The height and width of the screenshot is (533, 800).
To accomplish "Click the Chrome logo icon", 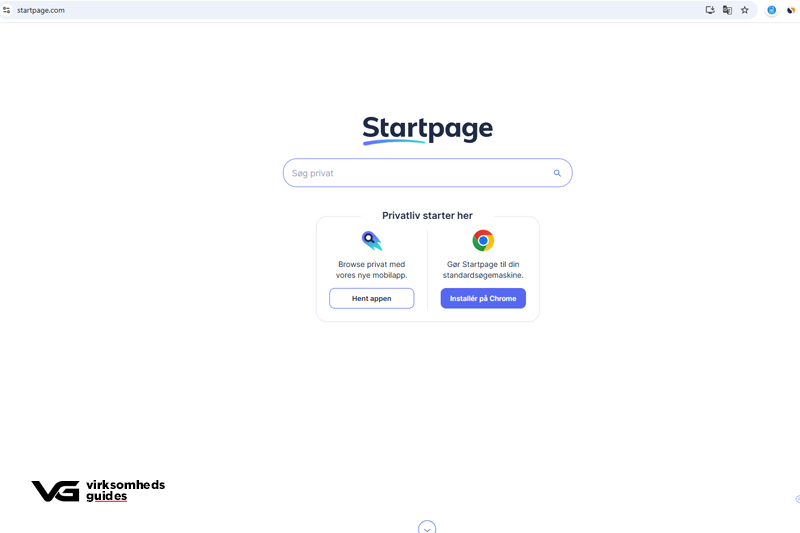I will click(x=483, y=241).
